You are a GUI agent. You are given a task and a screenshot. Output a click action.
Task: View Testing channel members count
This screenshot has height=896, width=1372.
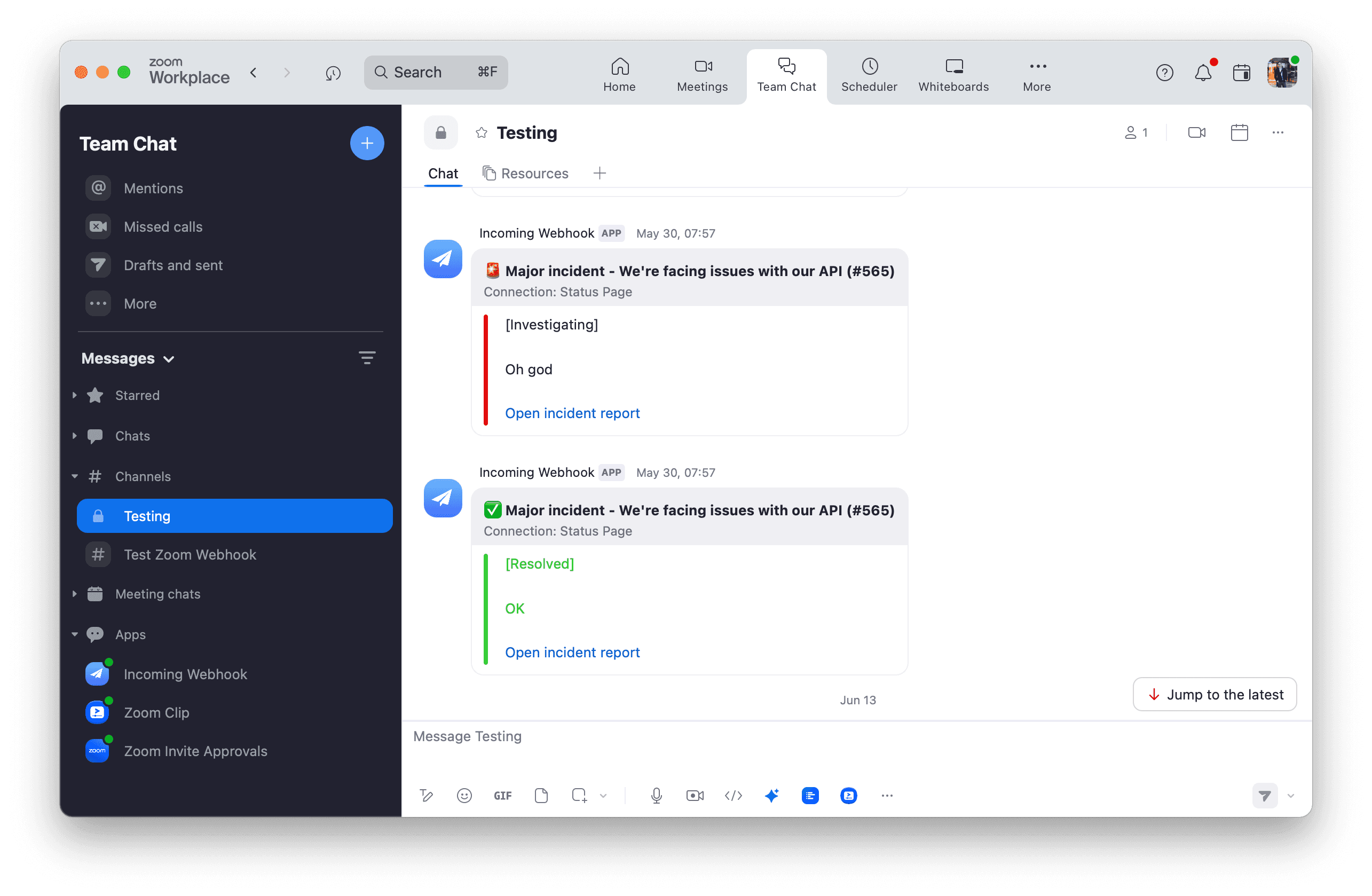tap(1136, 133)
